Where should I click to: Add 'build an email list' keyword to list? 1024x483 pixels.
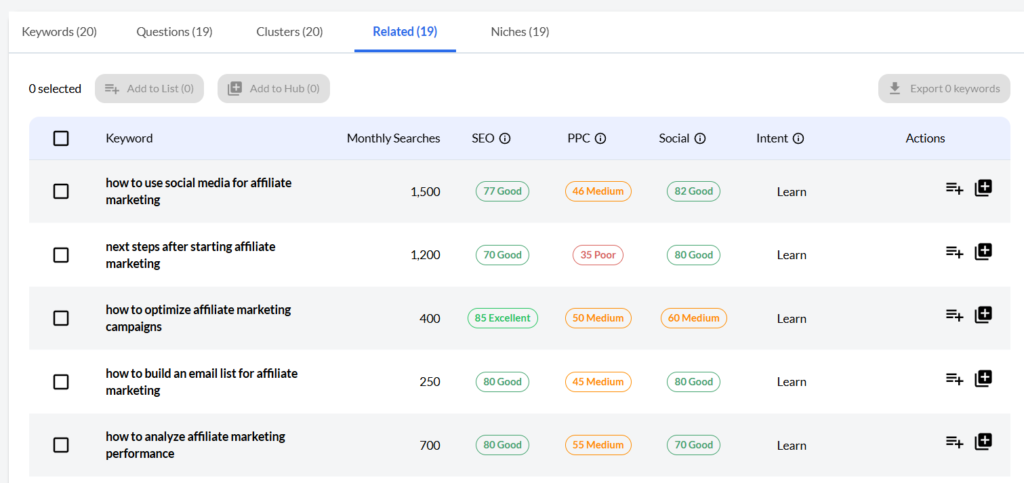[x=954, y=379]
